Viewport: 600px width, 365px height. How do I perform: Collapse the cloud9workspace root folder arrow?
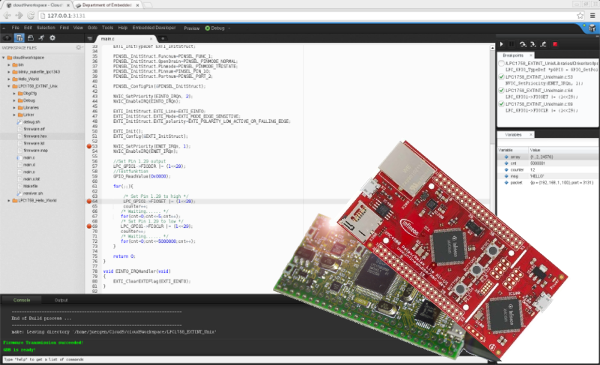[x=4, y=58]
